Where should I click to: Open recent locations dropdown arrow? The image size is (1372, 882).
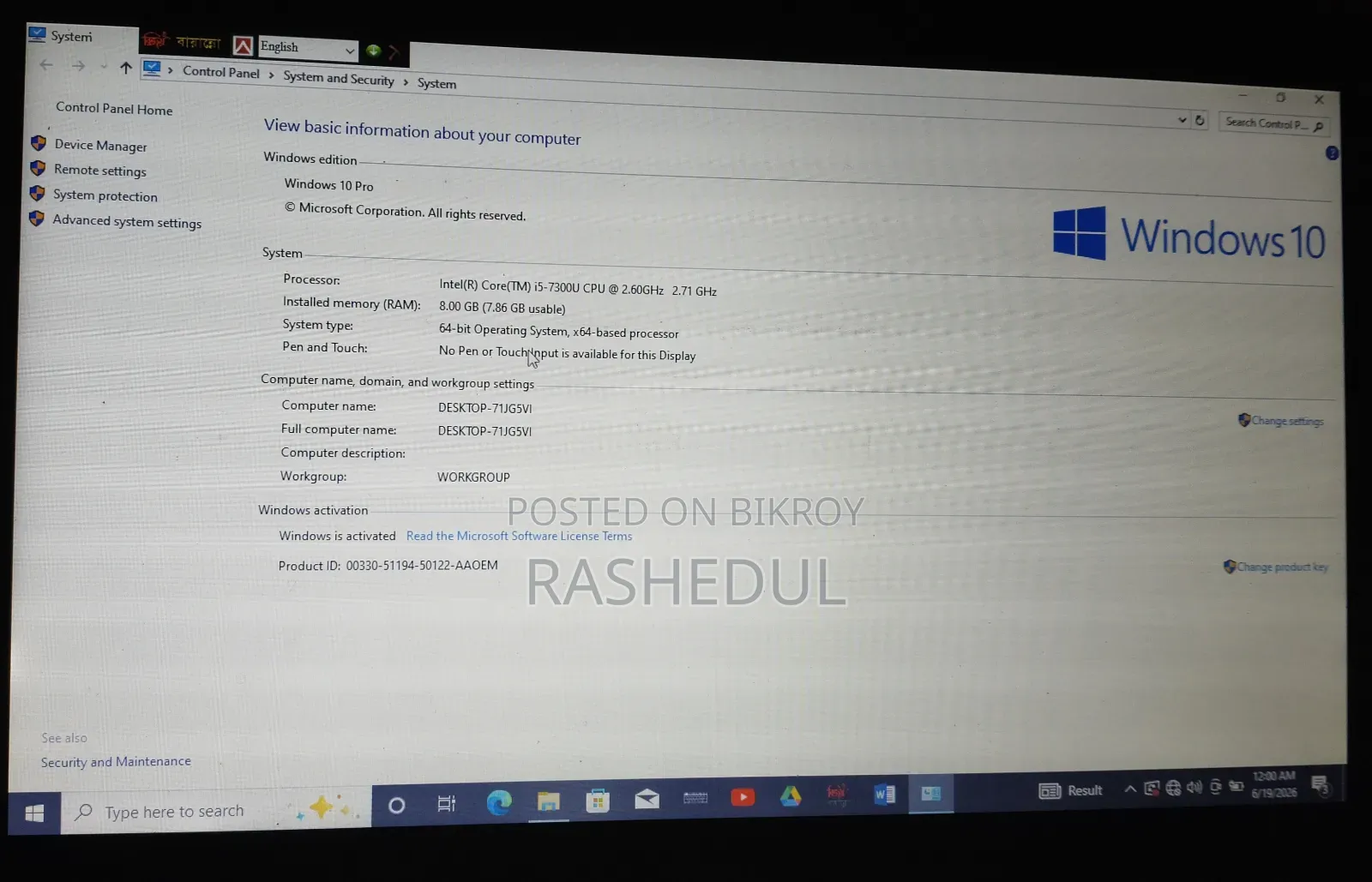coord(103,67)
